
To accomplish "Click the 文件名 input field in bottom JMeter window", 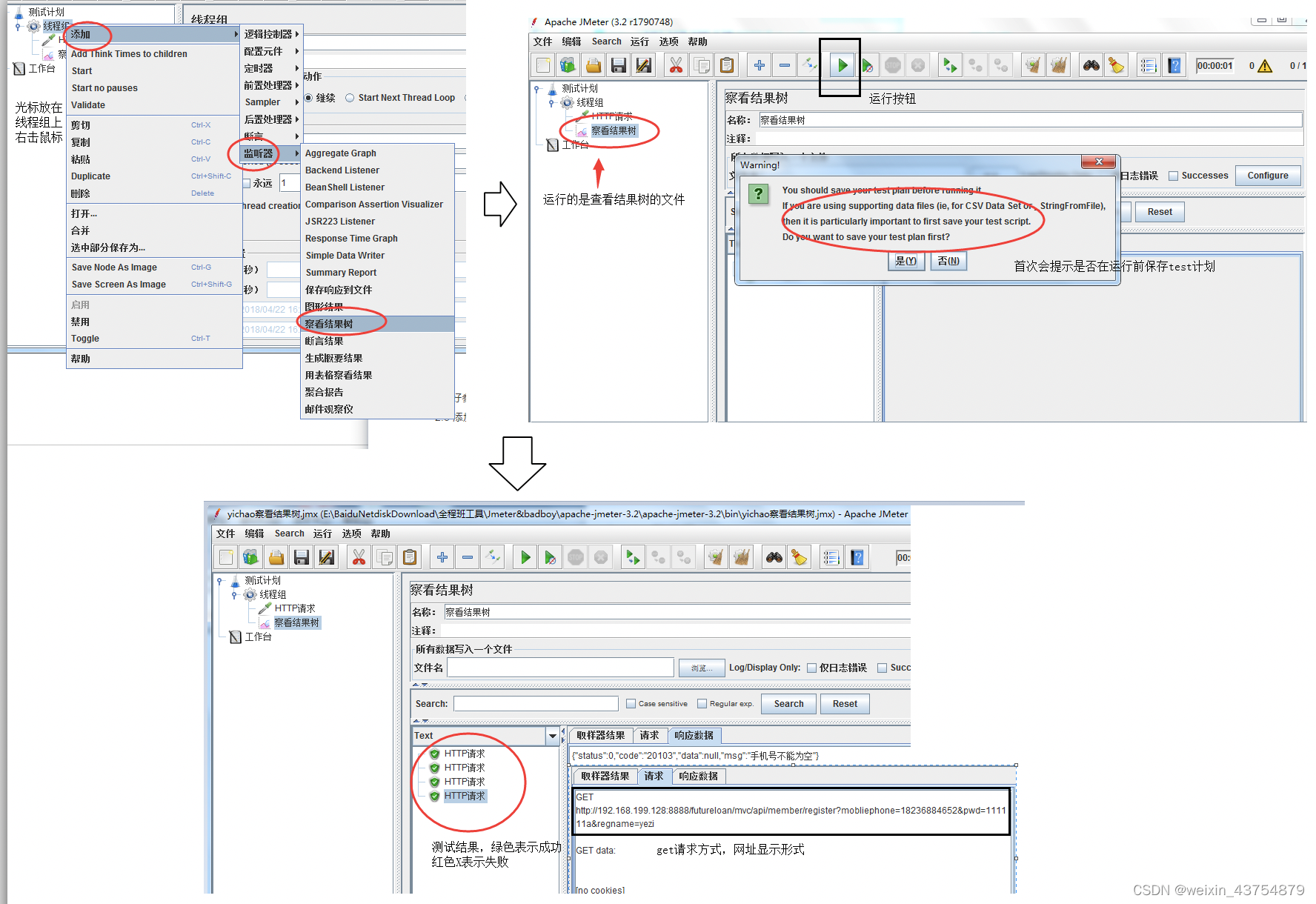I will (x=560, y=668).
